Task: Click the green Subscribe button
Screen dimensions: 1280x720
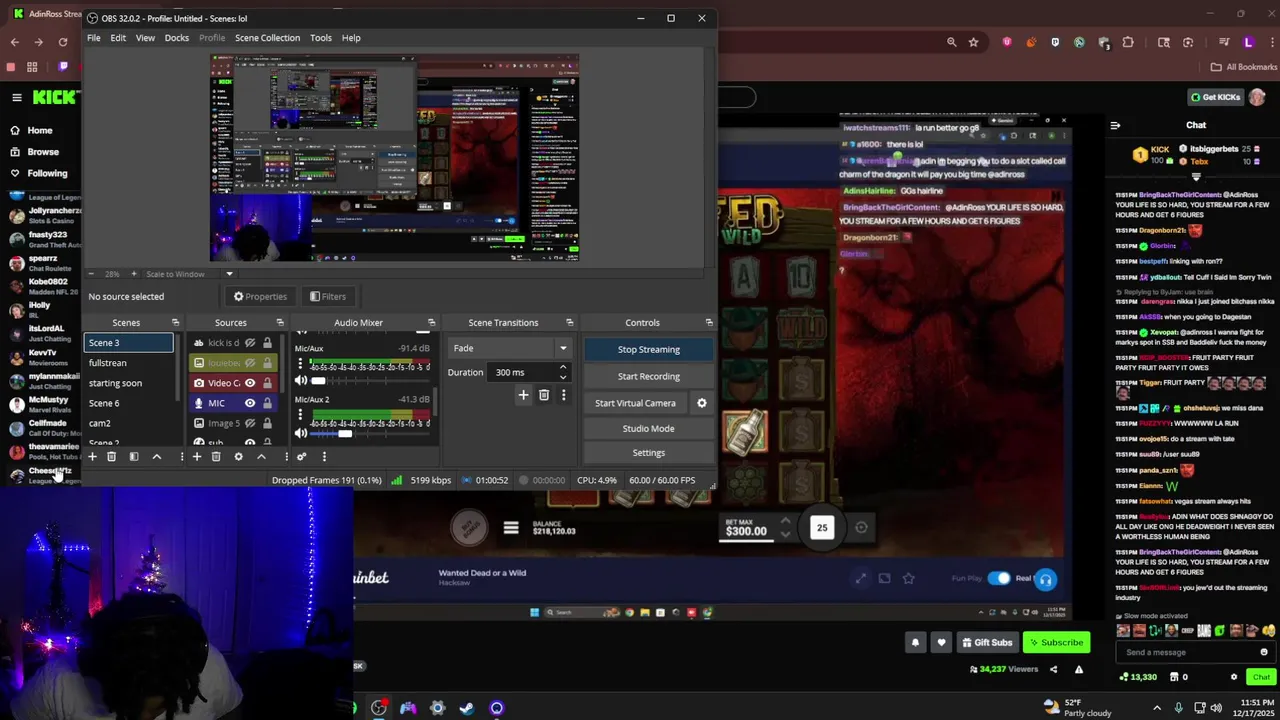Action: click(x=1057, y=642)
